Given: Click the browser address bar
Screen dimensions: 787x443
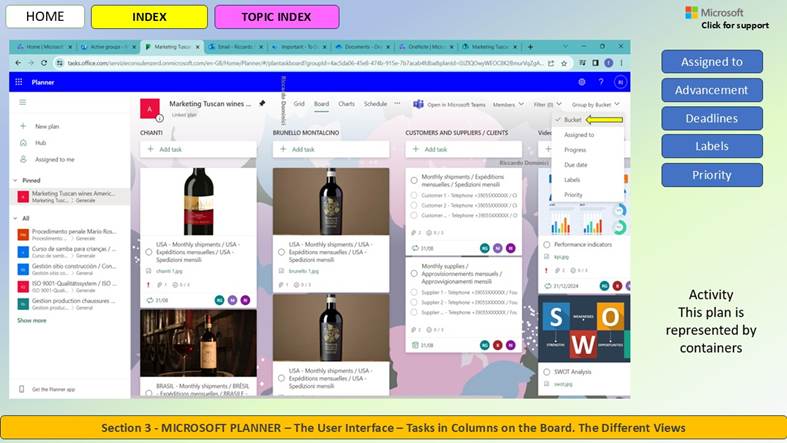Looking at the screenshot, I should coord(304,63).
